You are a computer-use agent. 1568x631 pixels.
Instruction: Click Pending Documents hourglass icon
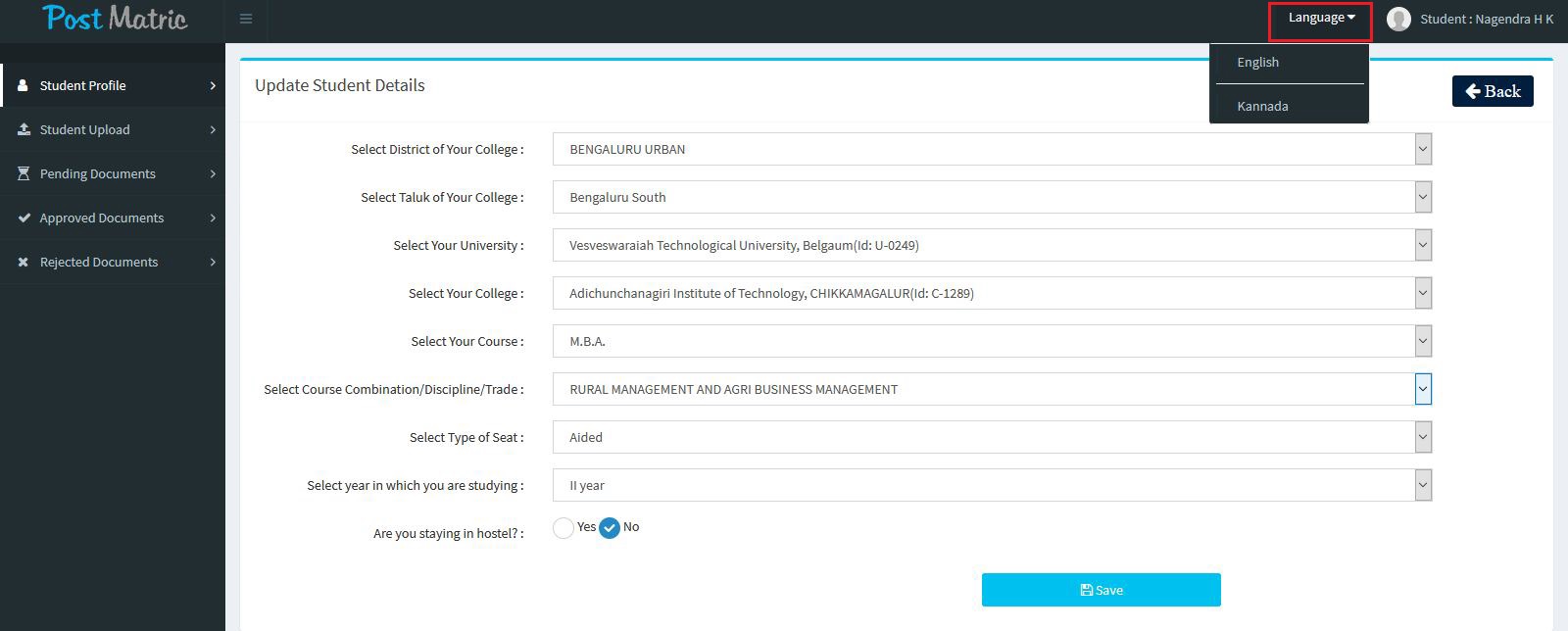tap(24, 173)
